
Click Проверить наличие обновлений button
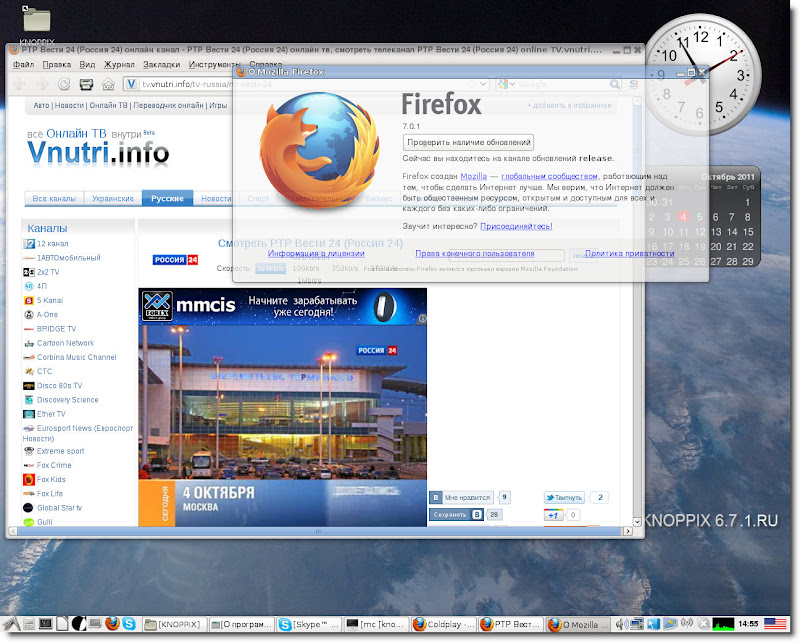(468, 142)
